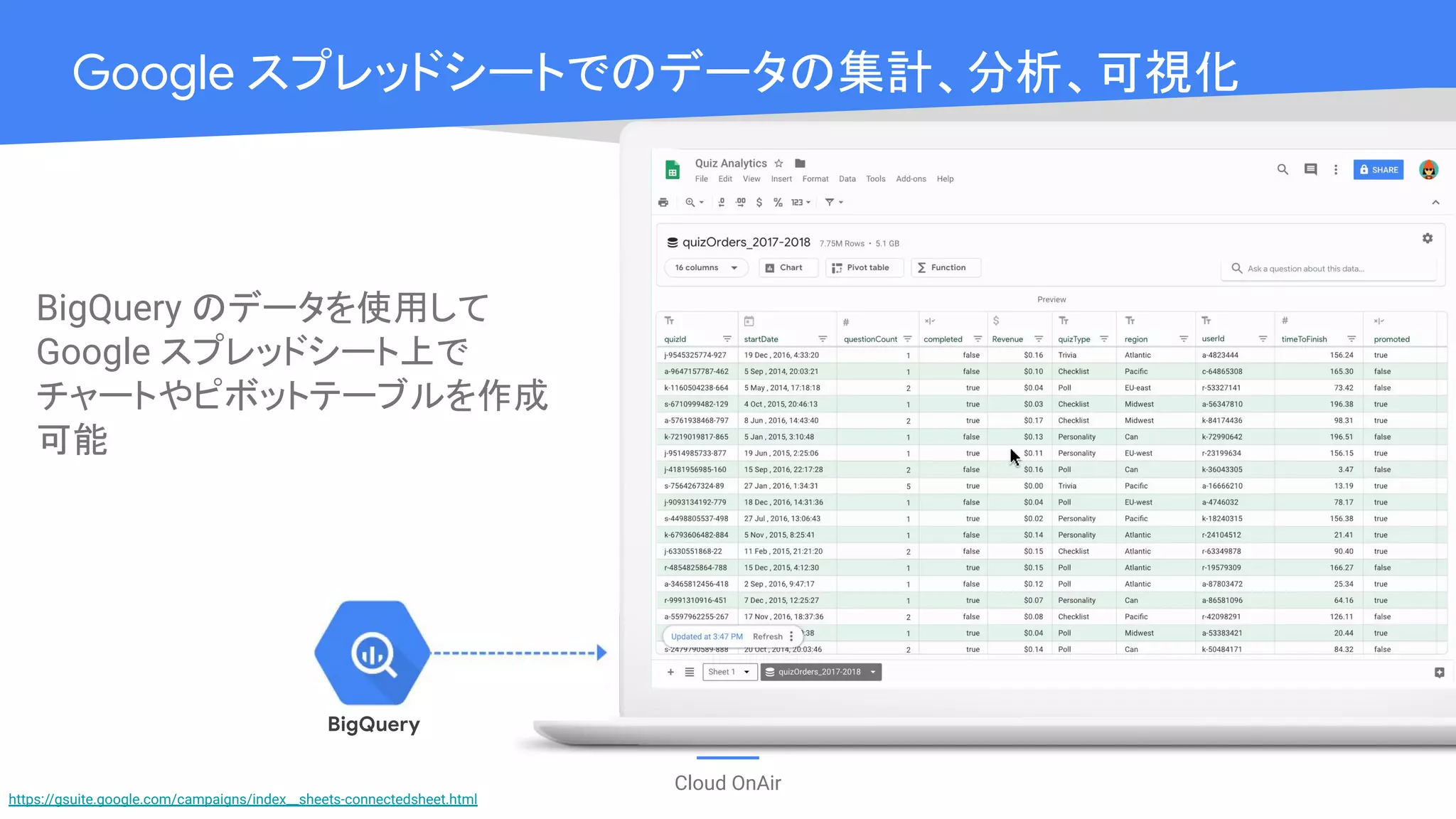Click the BigQuery hexagon logo
Image resolution: width=1456 pixels, height=819 pixels.
[x=373, y=653]
